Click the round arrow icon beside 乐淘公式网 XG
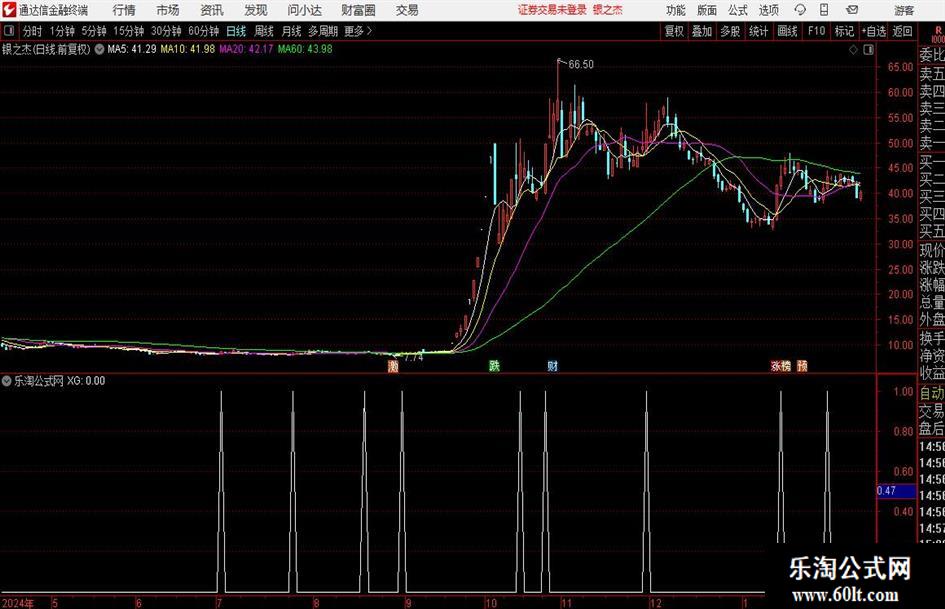 [x=7, y=380]
